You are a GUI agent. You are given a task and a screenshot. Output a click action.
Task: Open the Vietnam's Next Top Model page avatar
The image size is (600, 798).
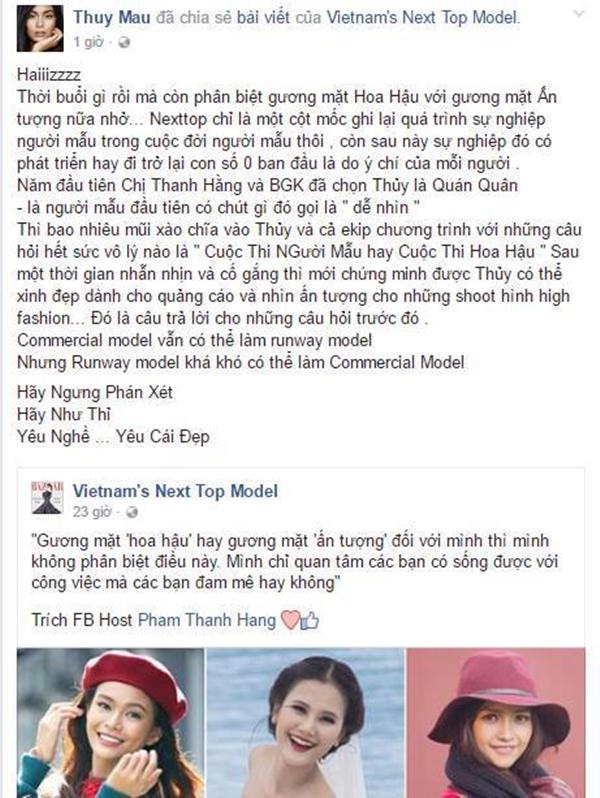tap(47, 497)
